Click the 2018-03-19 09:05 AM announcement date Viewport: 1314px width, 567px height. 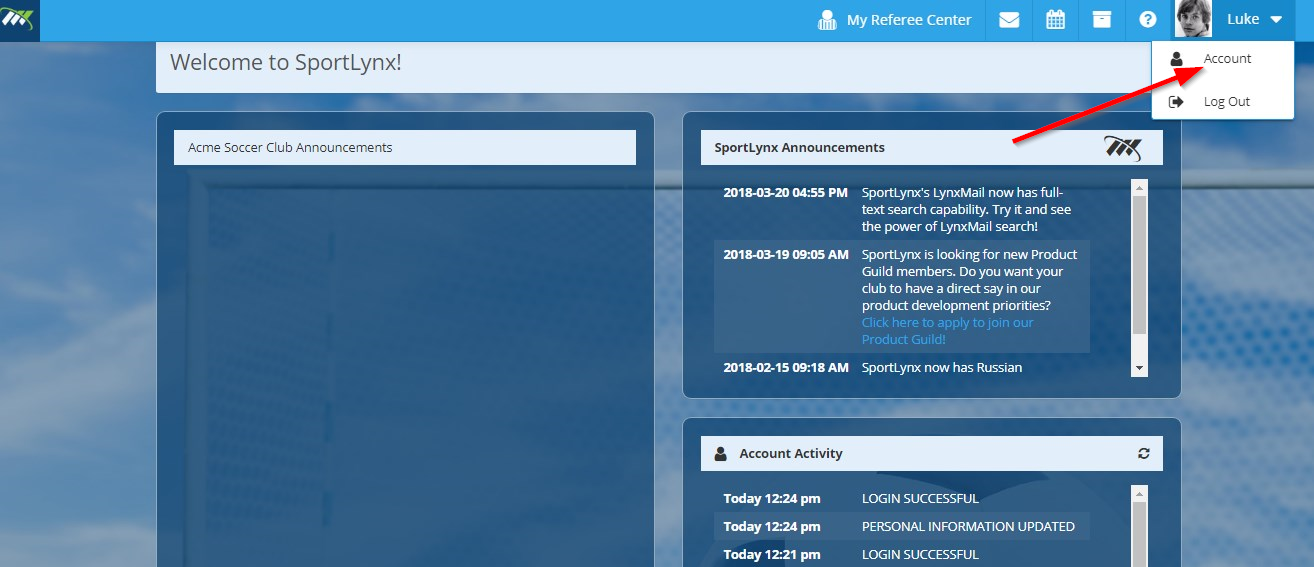coord(785,255)
